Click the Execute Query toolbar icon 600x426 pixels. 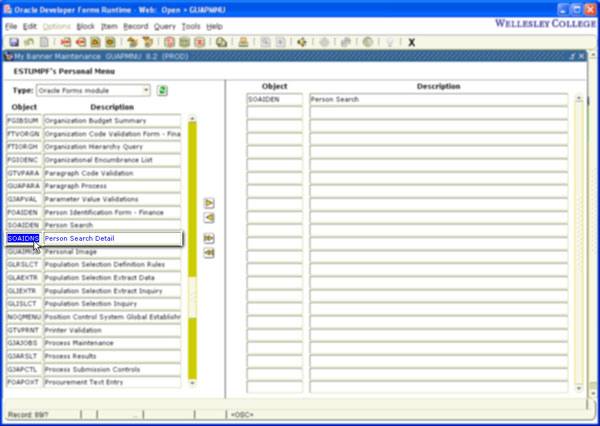pyautogui.click(x=184, y=42)
